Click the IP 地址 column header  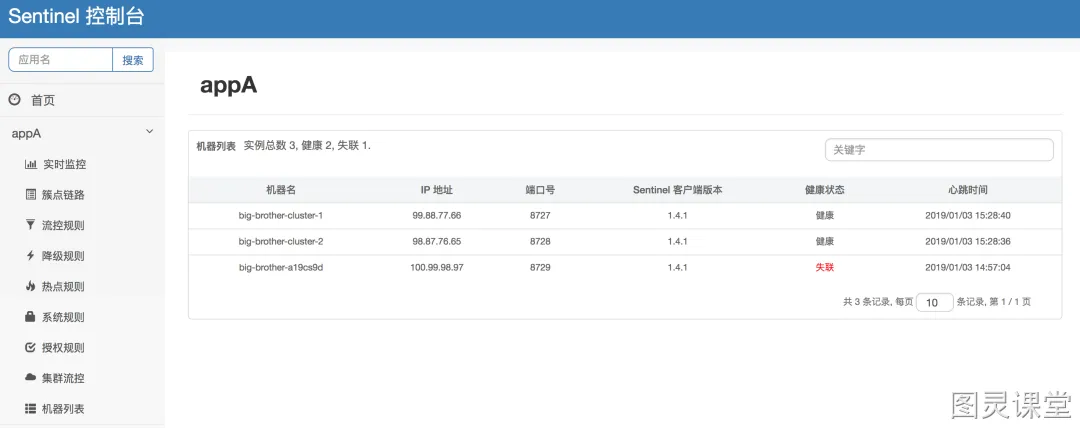click(x=437, y=190)
